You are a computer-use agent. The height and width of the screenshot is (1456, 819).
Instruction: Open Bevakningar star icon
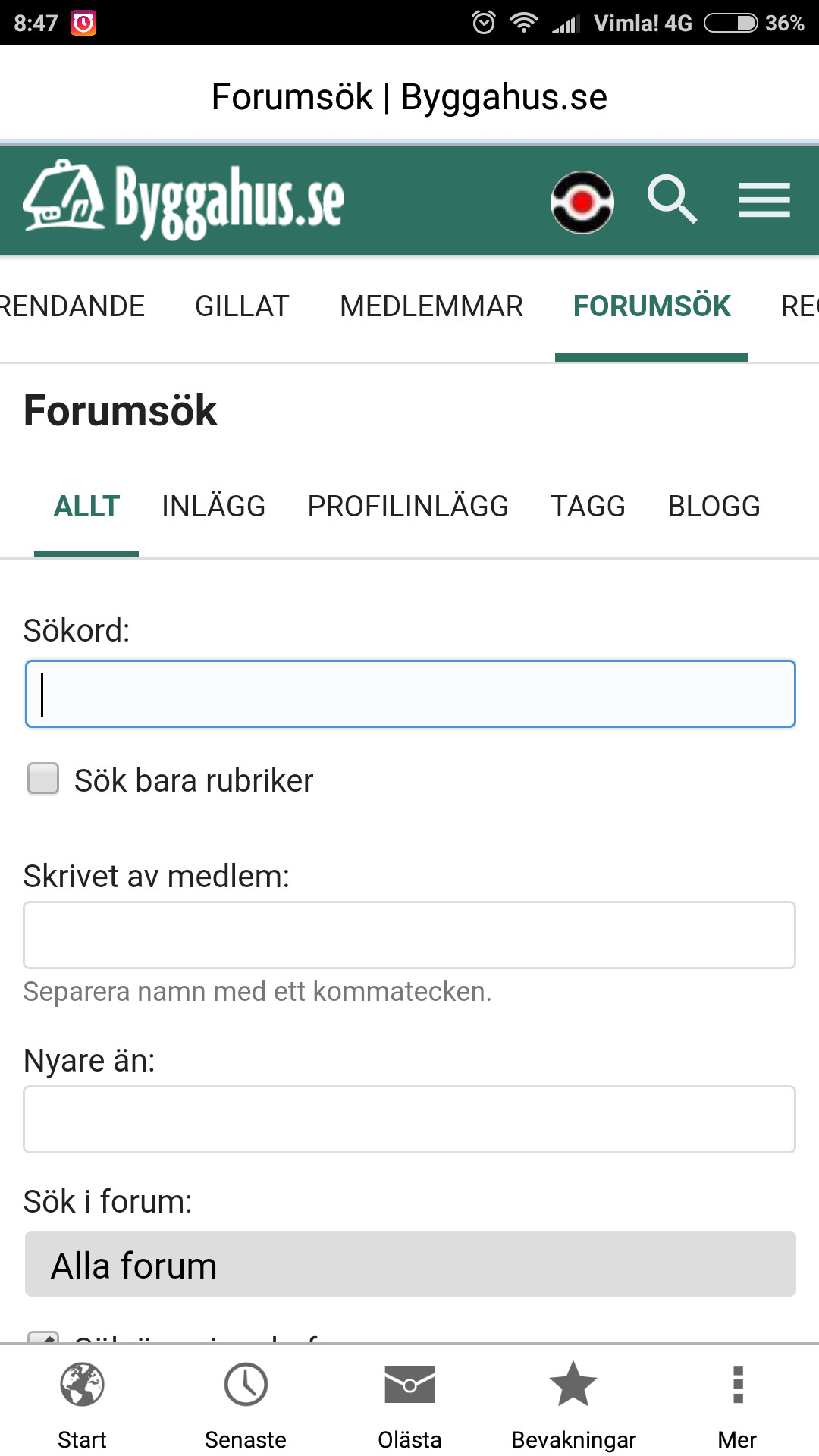573,1385
